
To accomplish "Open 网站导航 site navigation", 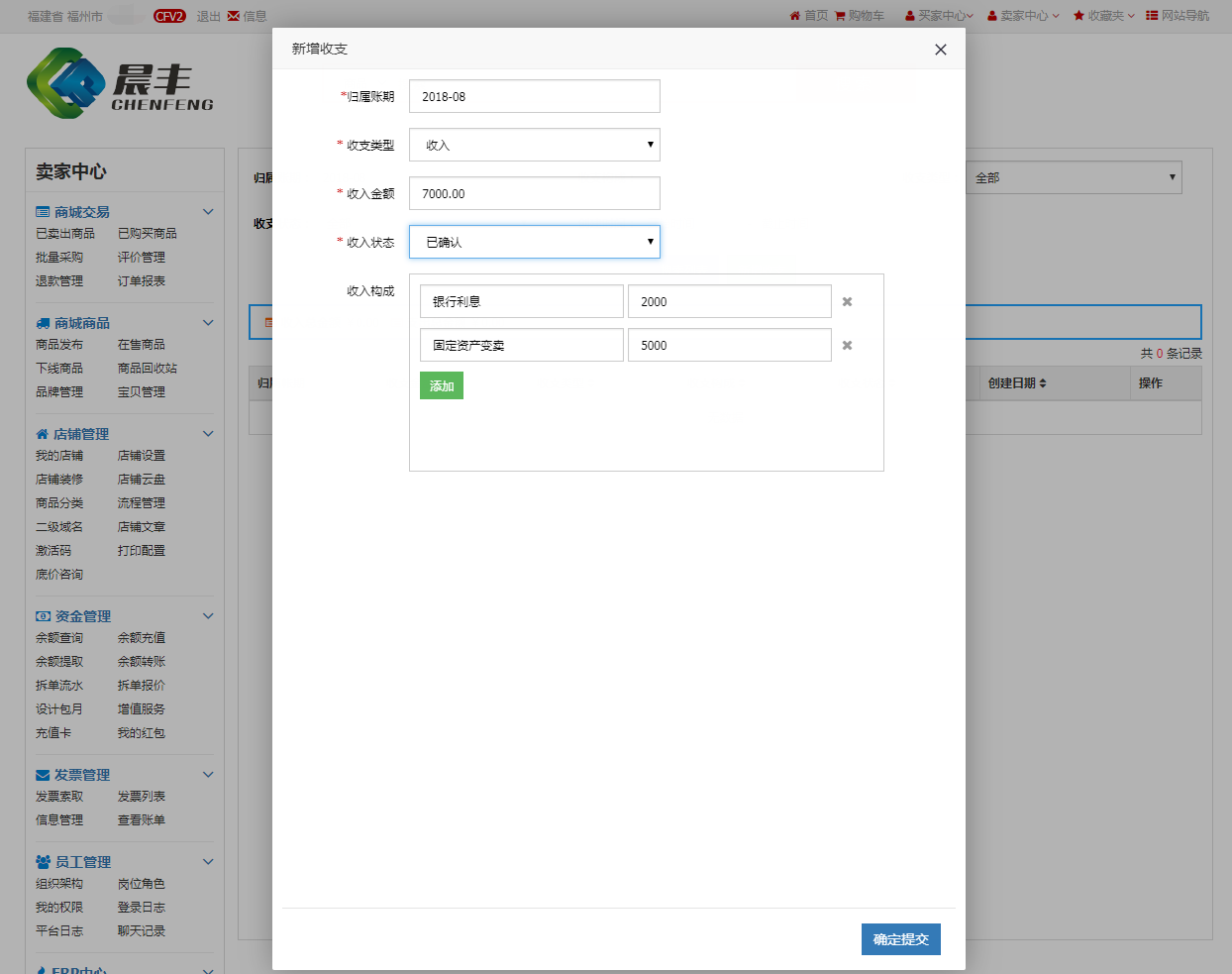I will [1178, 16].
